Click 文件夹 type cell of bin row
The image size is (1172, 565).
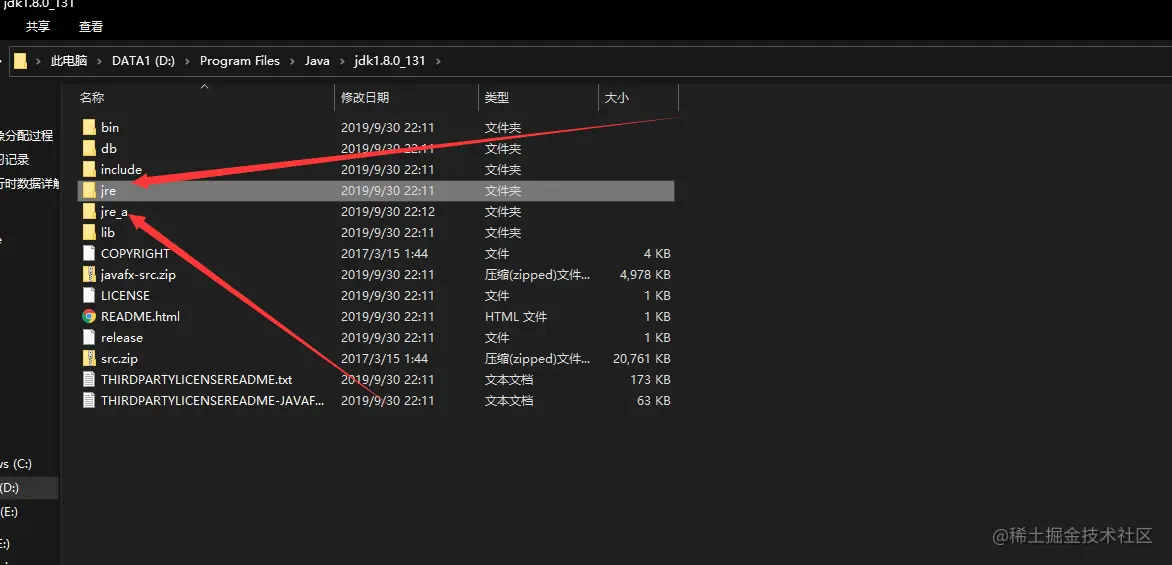click(x=503, y=128)
